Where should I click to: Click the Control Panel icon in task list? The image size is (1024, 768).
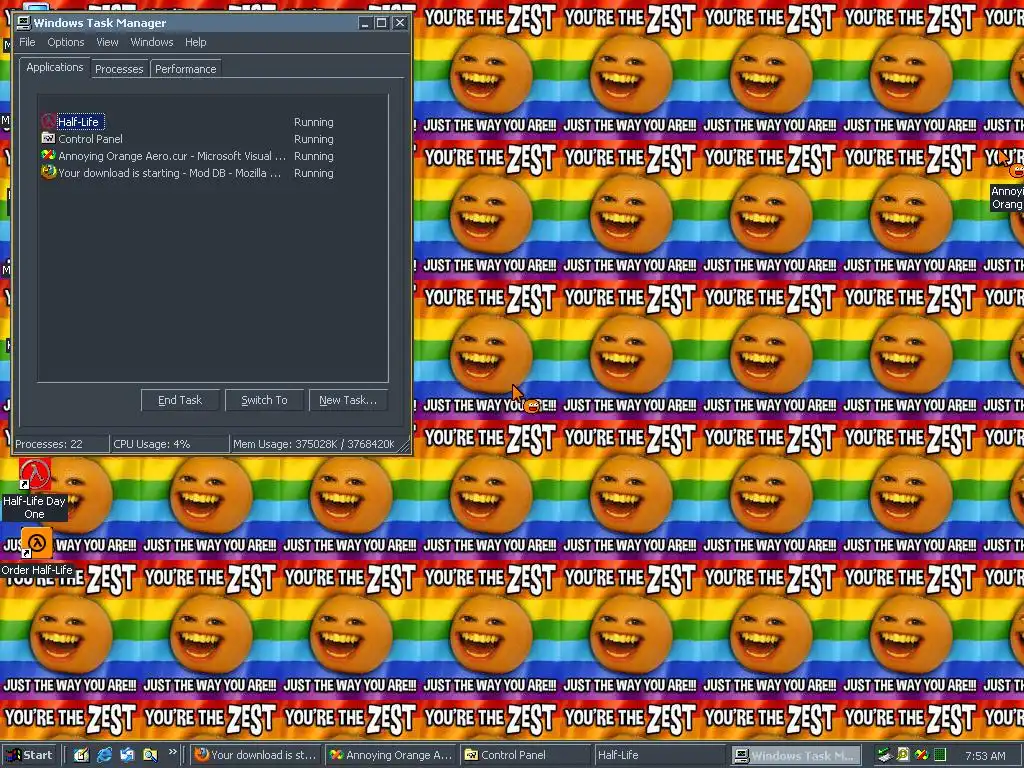coord(48,138)
